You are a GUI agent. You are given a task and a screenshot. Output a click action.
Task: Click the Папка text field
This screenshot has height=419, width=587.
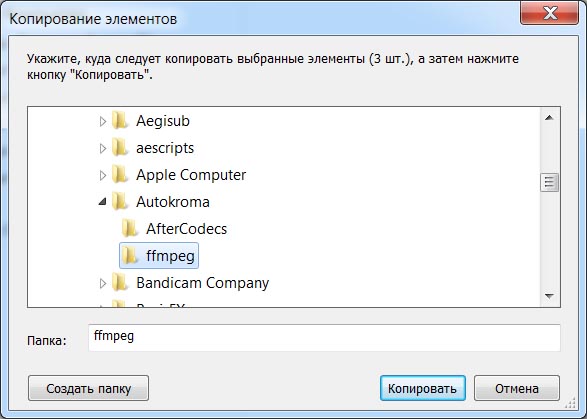click(324, 338)
